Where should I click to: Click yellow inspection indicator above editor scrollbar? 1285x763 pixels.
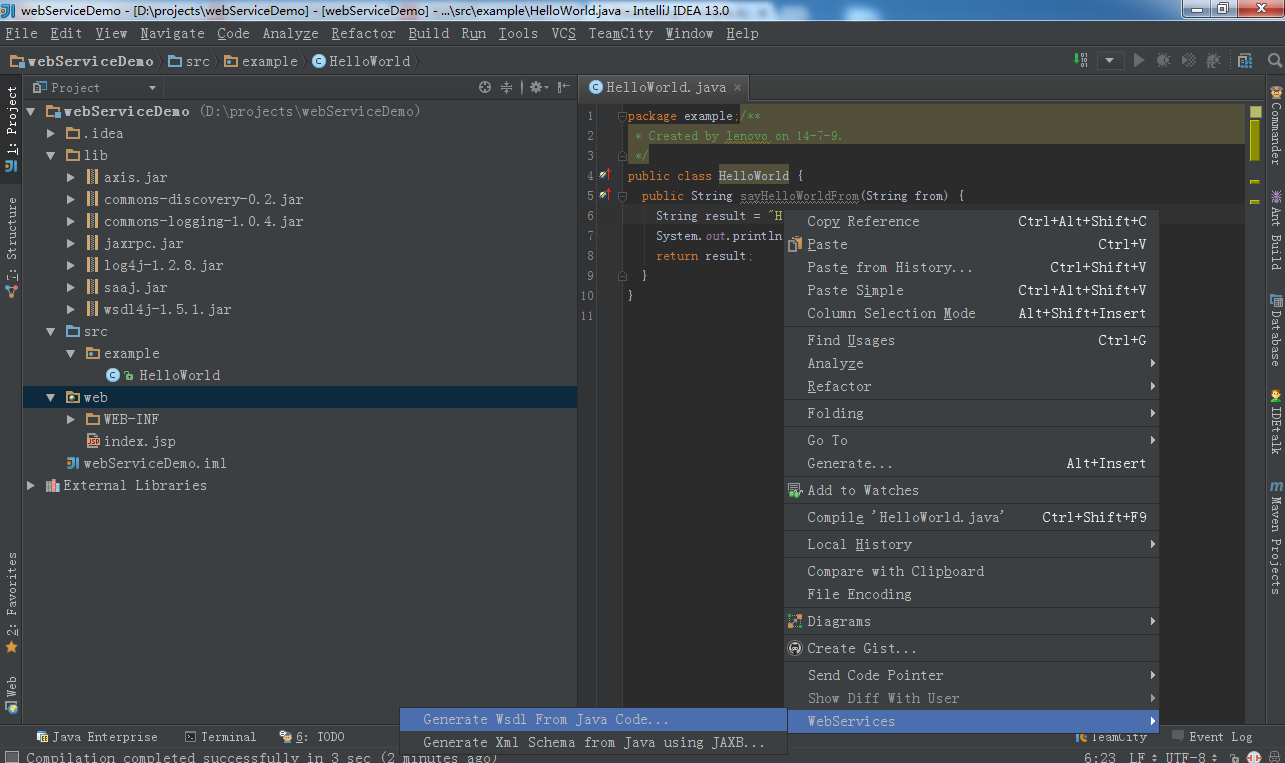[1256, 112]
